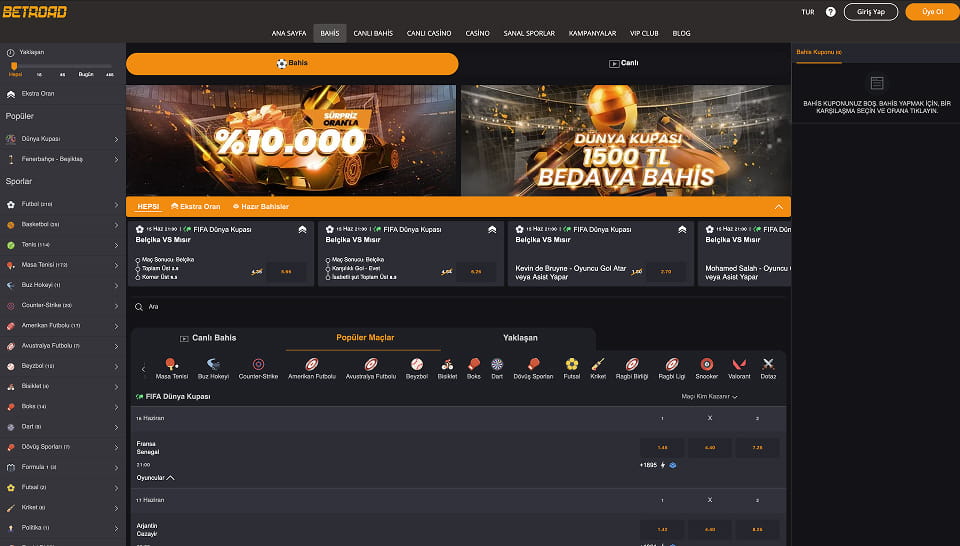Open the Canlı Bahis tab
This screenshot has height=546, width=960.
pos(208,338)
